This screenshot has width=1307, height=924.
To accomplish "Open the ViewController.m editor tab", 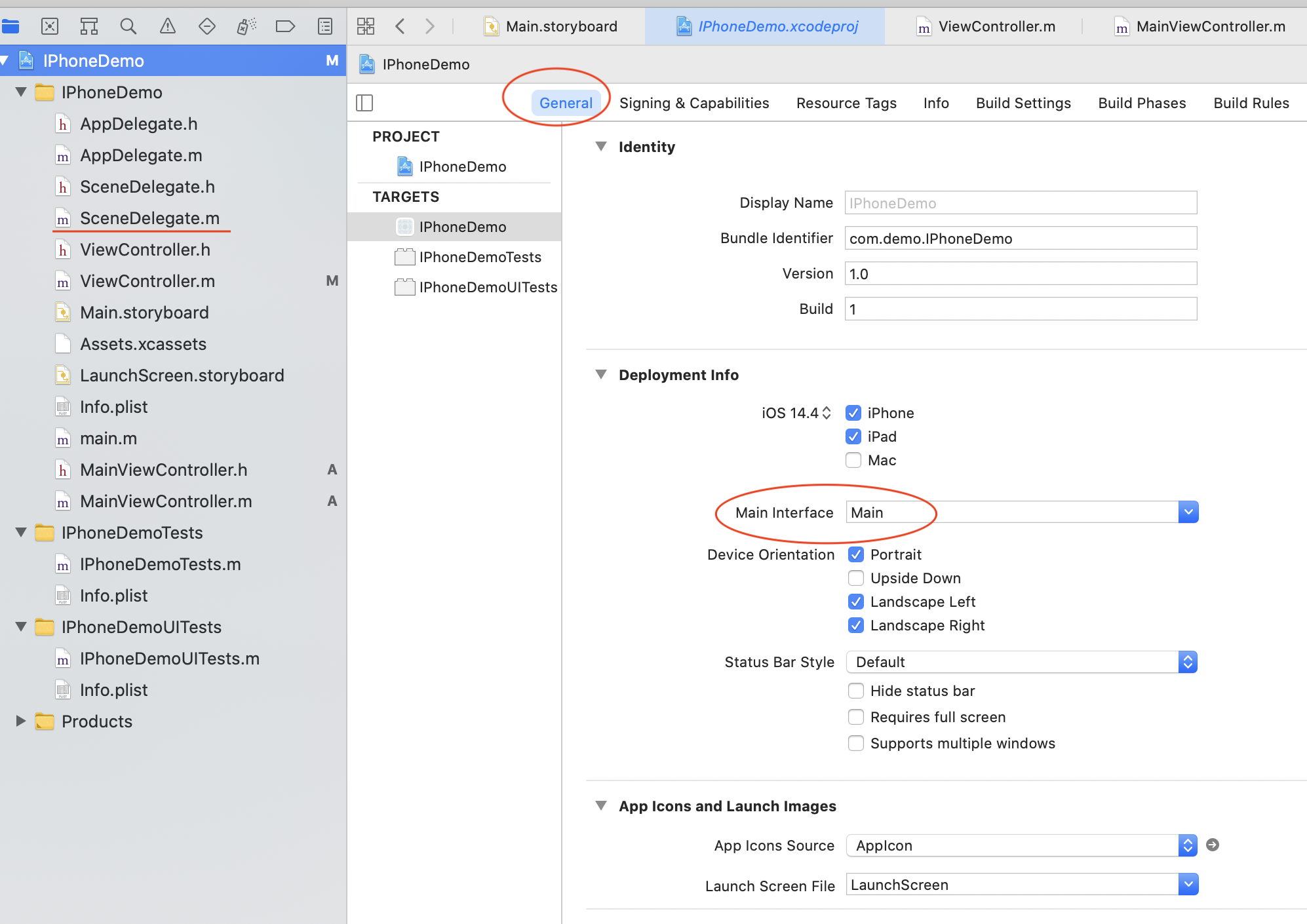I will click(x=996, y=26).
